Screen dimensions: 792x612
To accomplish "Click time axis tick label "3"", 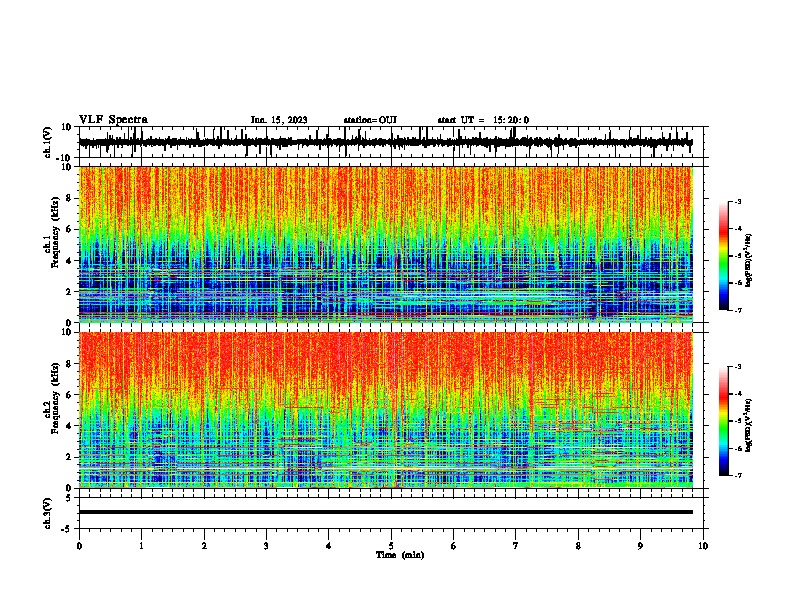I will tap(266, 546).
